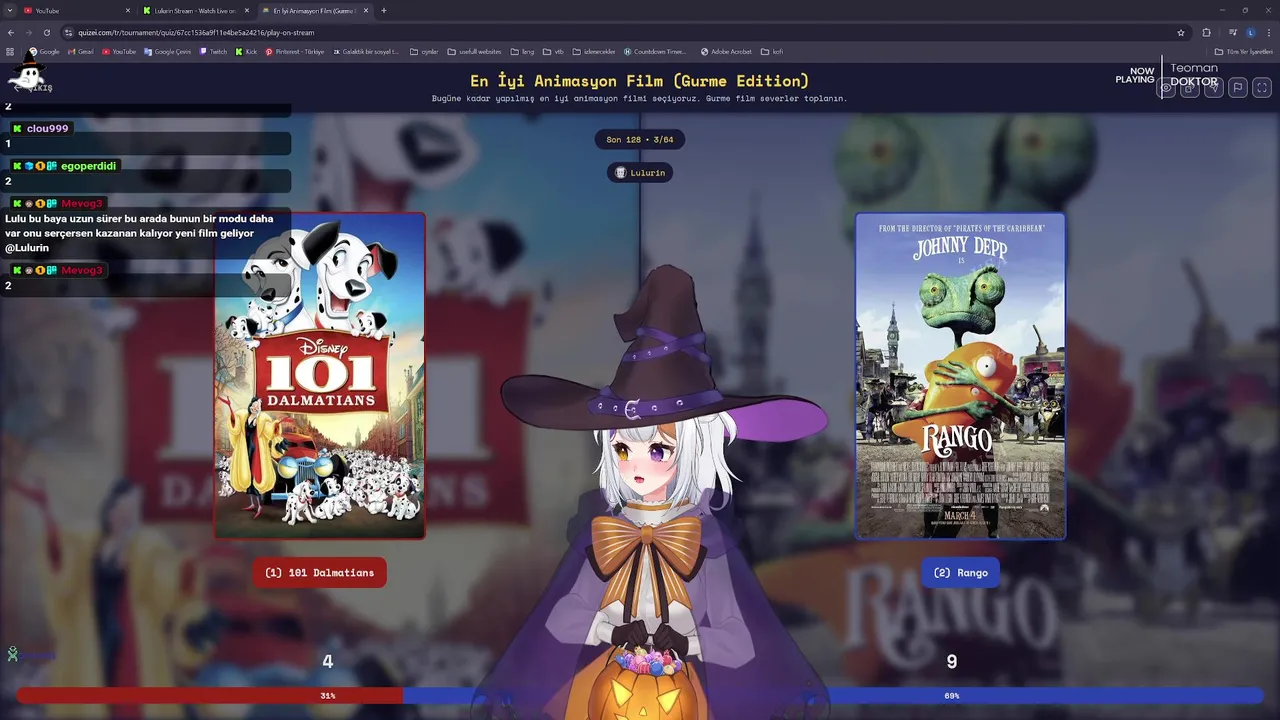
Task: Bookmark this page with the star icon
Action: [1181, 32]
